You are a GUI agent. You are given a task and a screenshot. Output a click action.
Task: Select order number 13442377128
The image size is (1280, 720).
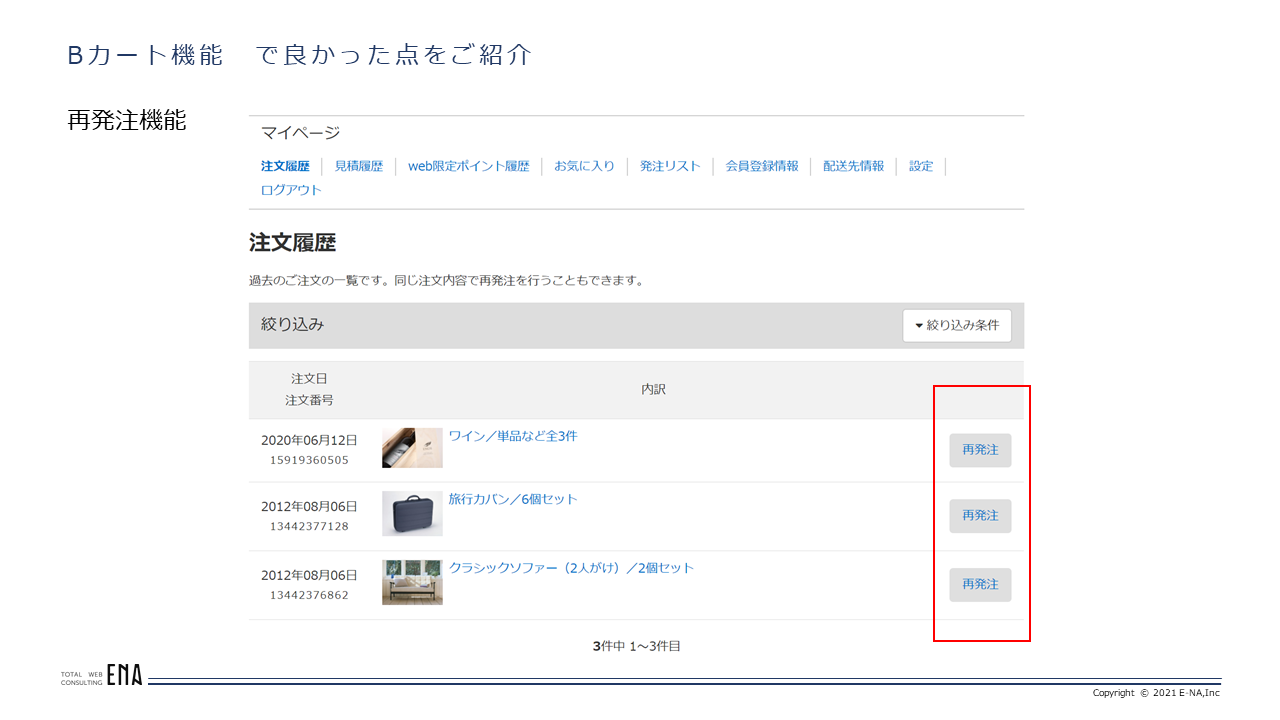coord(309,526)
